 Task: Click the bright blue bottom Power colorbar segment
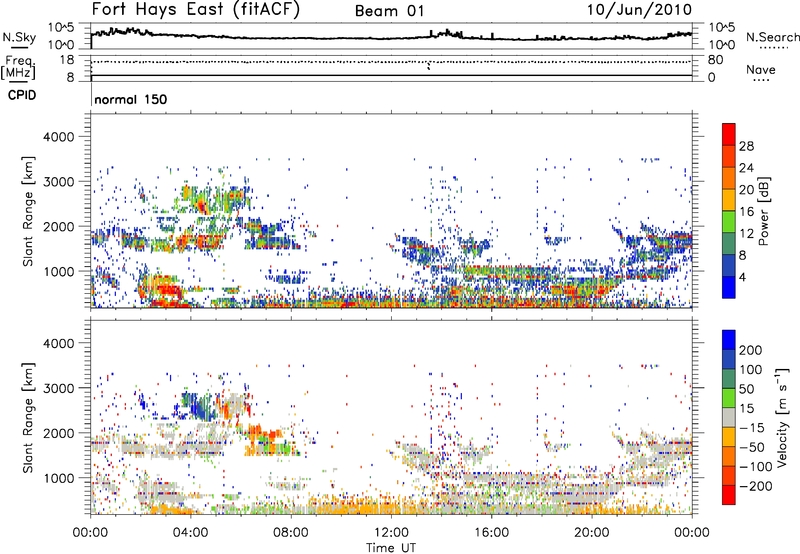(x=729, y=287)
